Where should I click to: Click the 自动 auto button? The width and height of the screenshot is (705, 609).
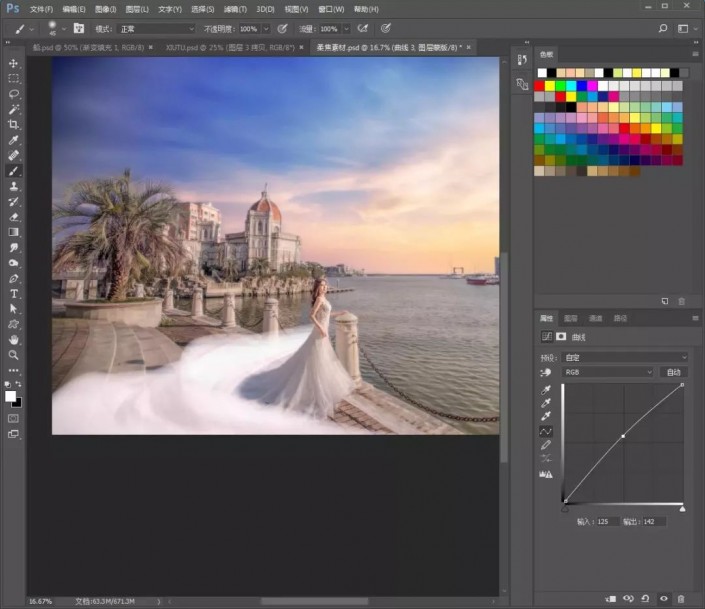pyautogui.click(x=674, y=372)
